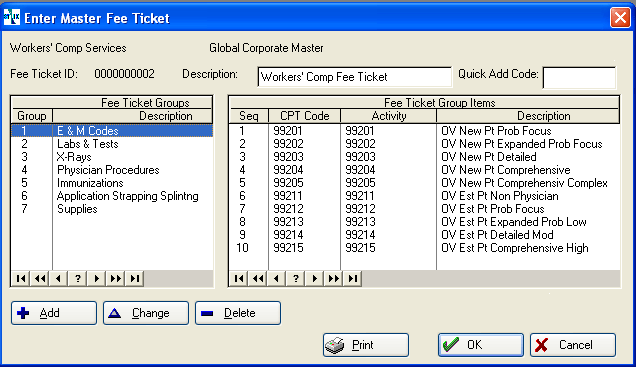Click the Change button
The image size is (636, 367).
coord(146,313)
